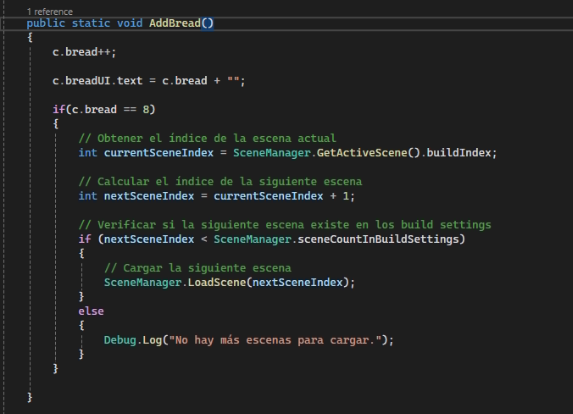Click sceneCountInBuildSettings property
The width and height of the screenshot is (573, 414).
click(378, 239)
